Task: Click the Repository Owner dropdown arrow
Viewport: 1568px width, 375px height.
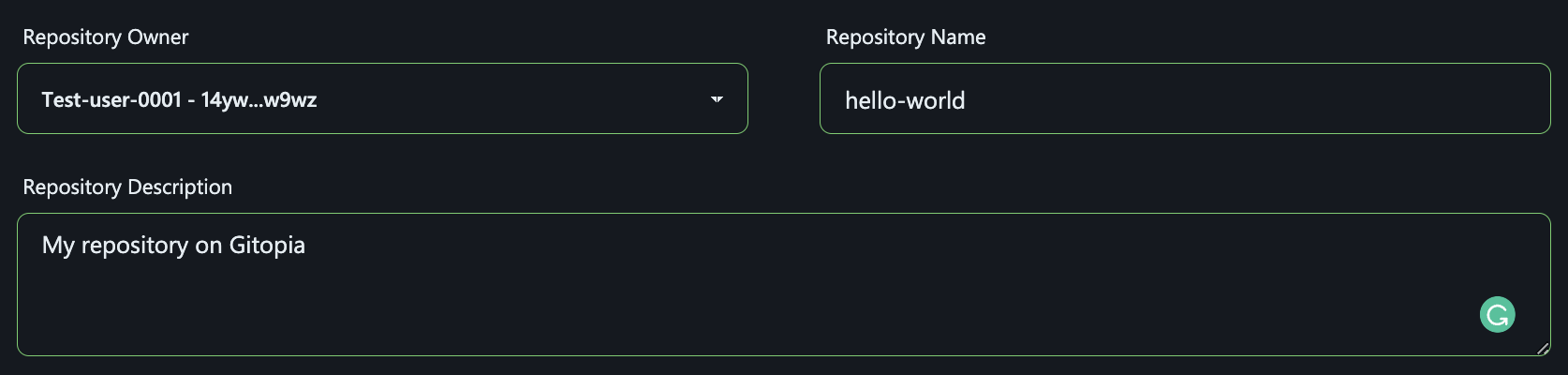Action: click(x=717, y=99)
